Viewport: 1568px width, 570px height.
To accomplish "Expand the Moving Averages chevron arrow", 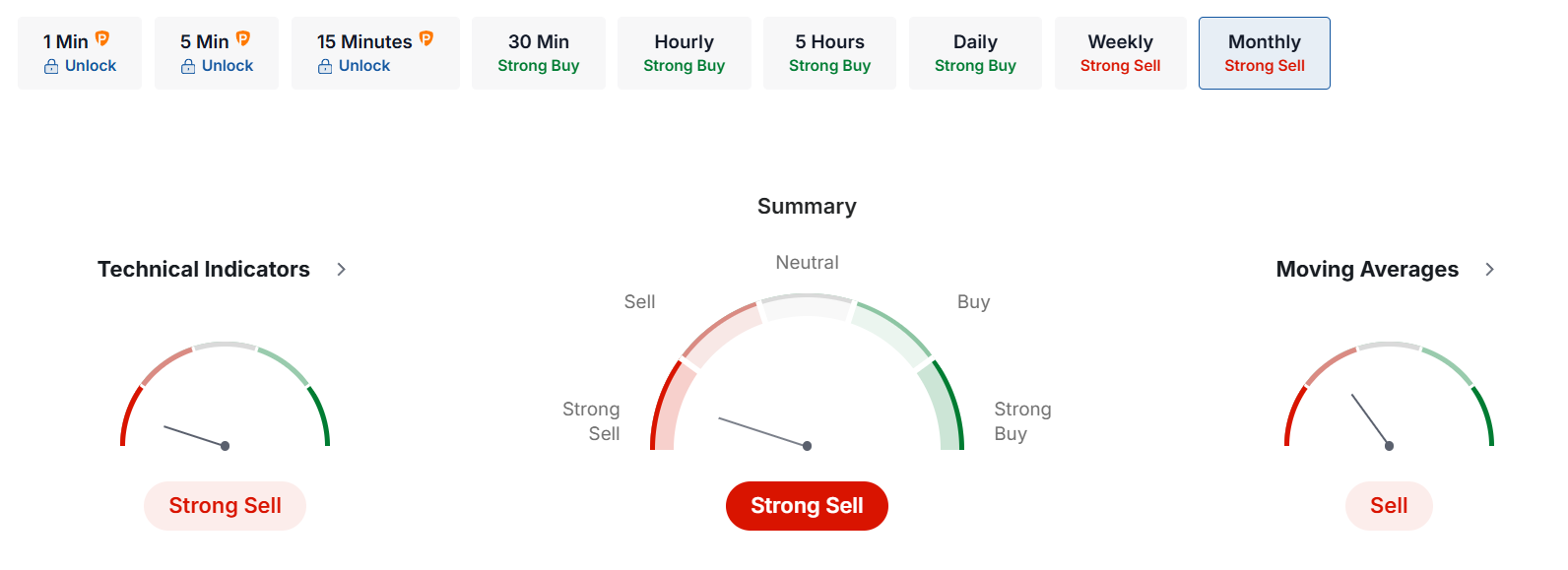I will click(x=1489, y=270).
